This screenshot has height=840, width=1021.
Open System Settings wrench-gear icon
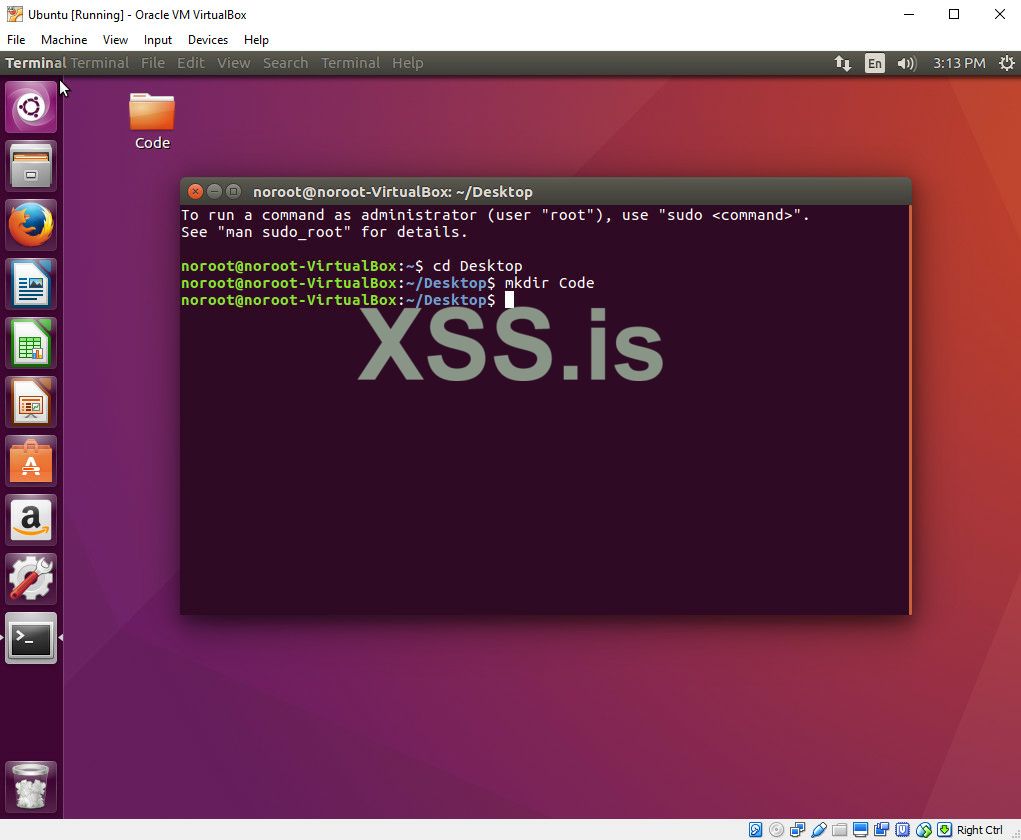[31, 580]
